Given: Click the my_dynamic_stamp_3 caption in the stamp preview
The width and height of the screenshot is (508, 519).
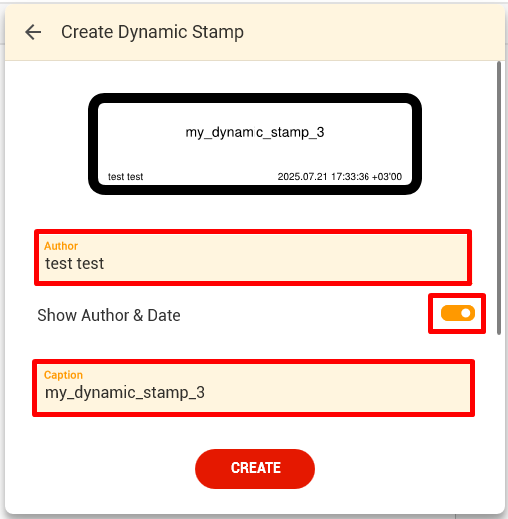Looking at the screenshot, I should tap(255, 132).
